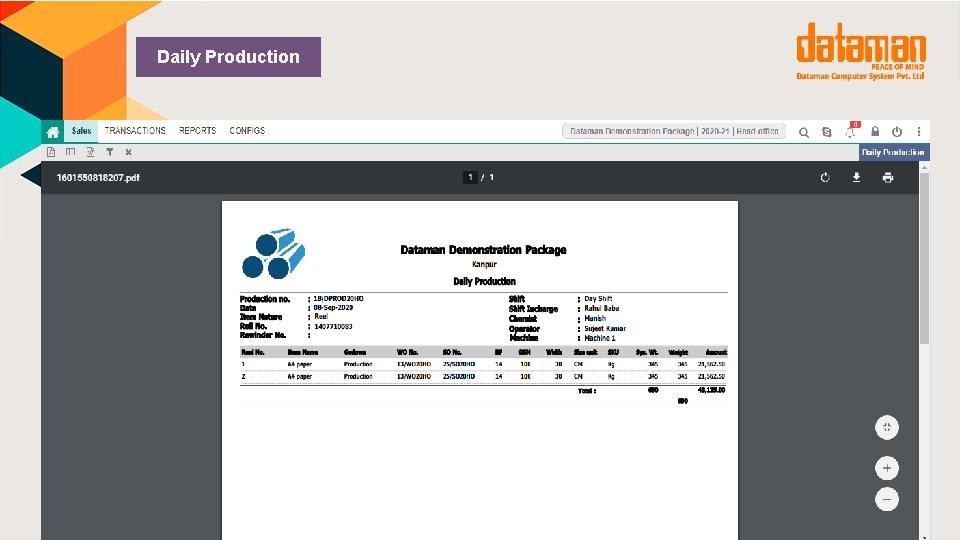Viewport: 960px width, 540px height.
Task: Click the PDF page number field
Action: 470,178
